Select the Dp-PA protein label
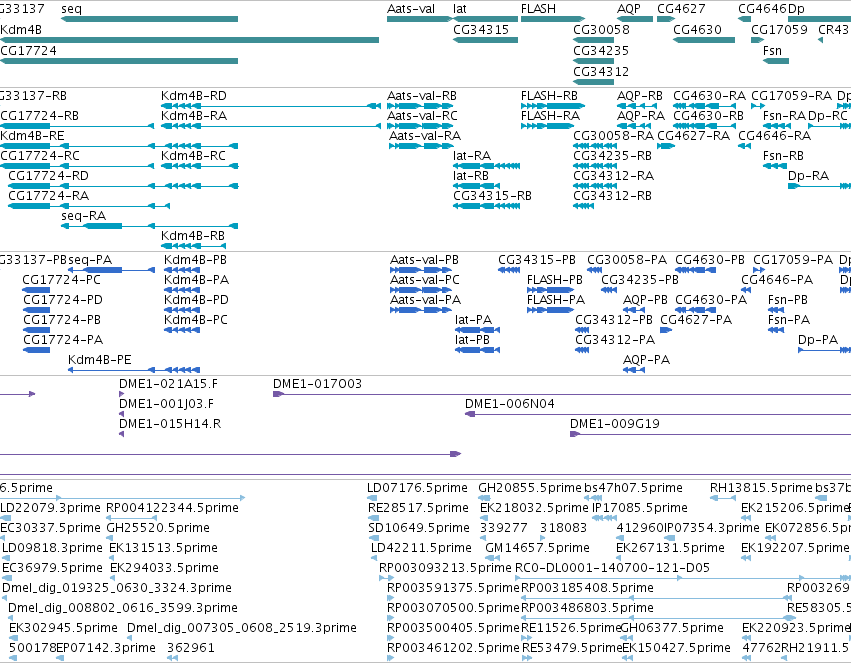This screenshot has width=851, height=663. [818, 340]
